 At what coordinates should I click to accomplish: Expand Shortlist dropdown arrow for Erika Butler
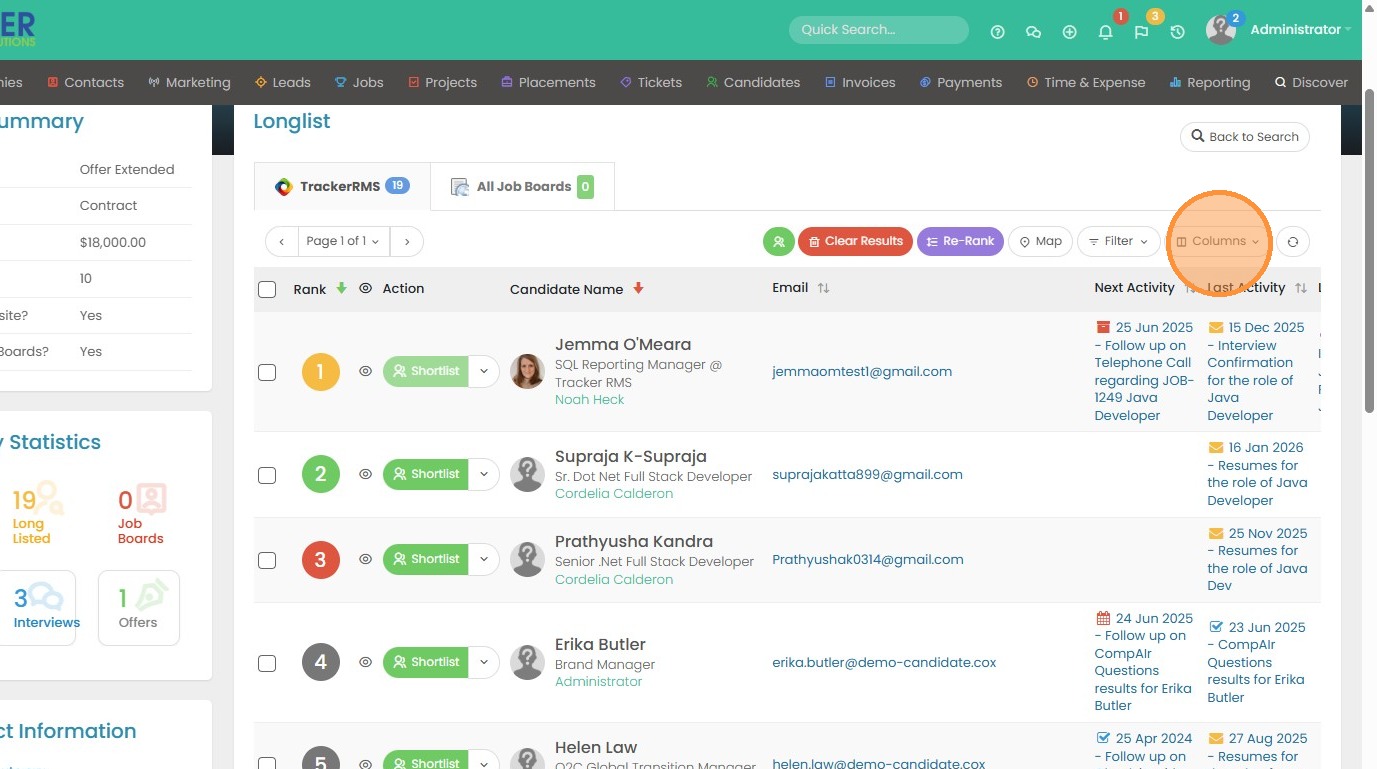(484, 662)
